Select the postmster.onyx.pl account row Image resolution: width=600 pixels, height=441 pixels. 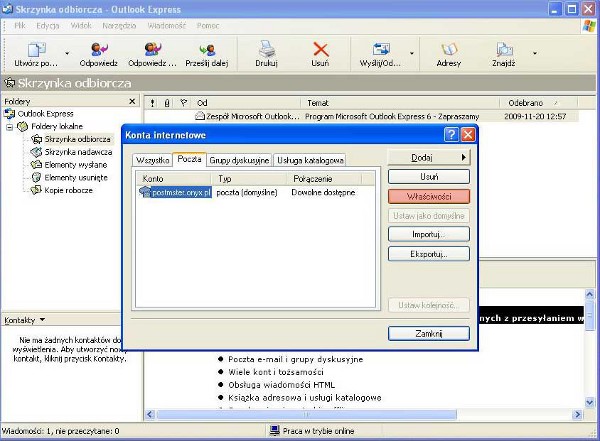255,192
